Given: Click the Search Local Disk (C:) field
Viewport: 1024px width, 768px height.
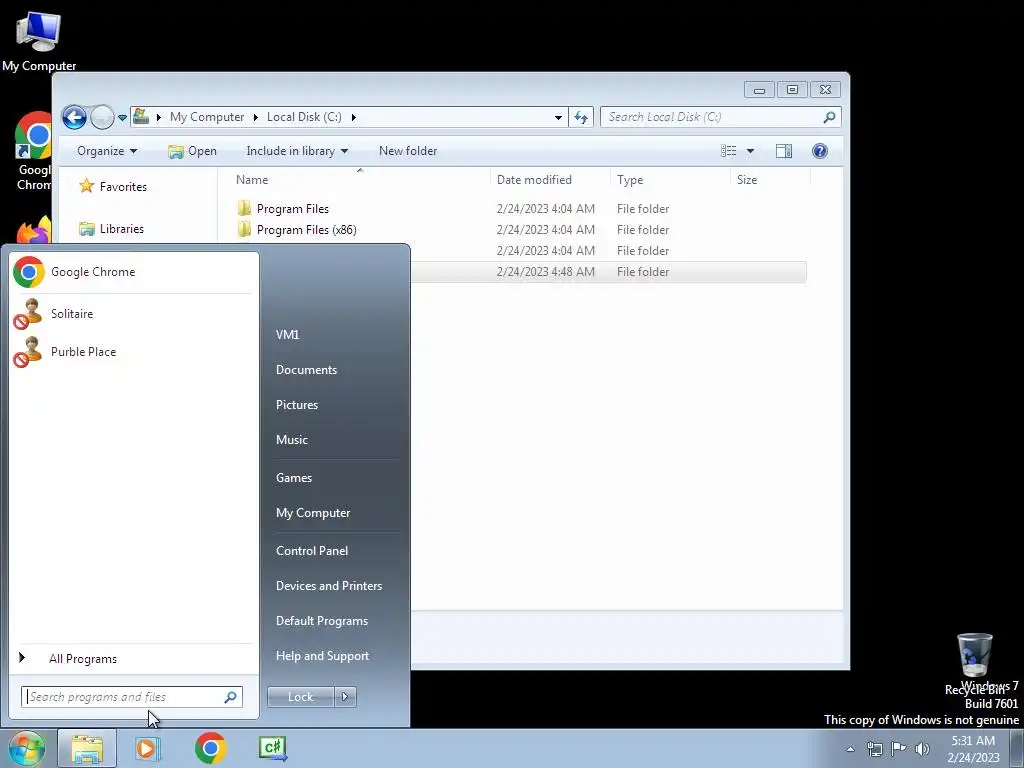Looking at the screenshot, I should point(720,117).
